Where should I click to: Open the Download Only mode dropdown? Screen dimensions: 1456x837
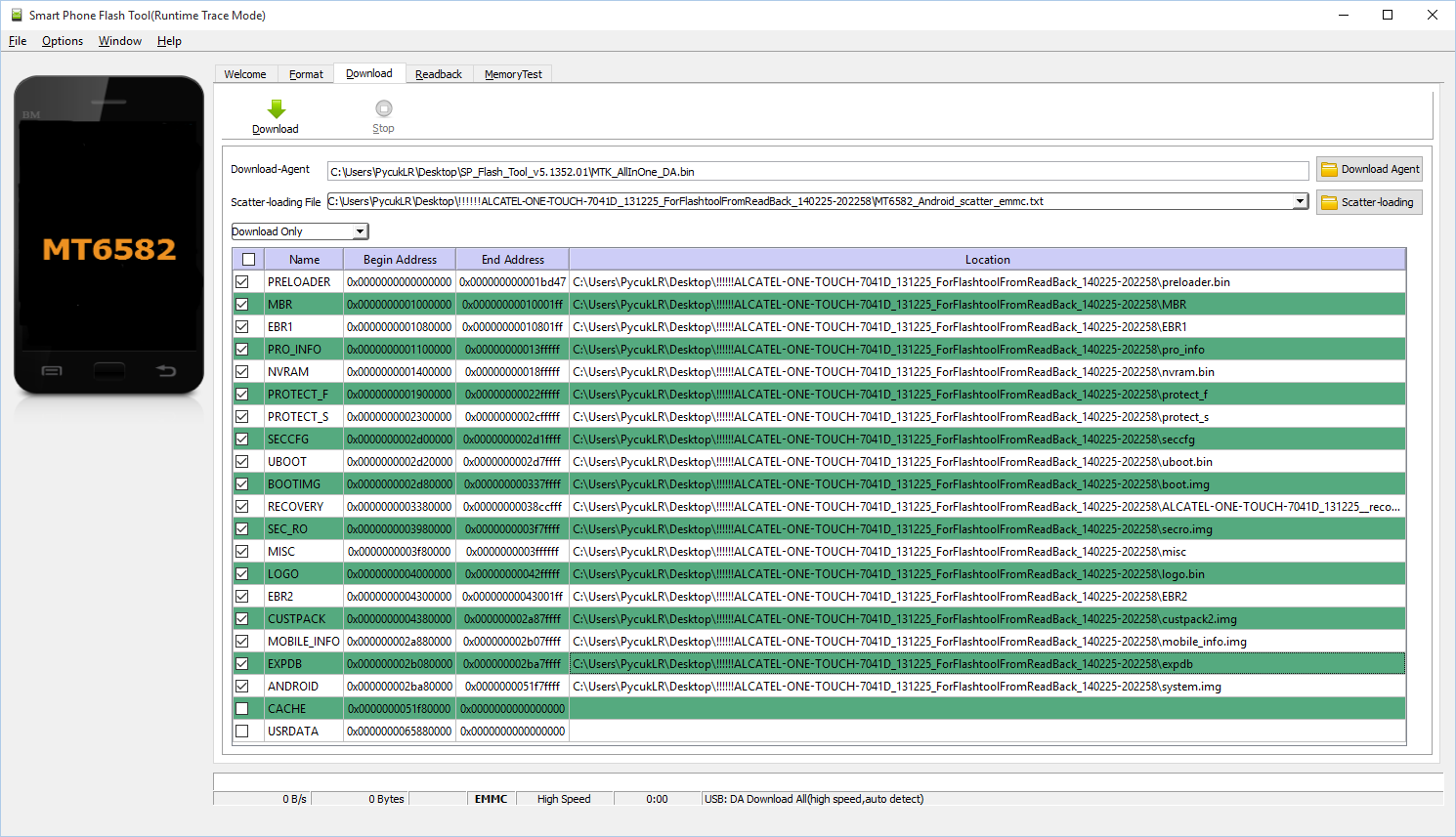click(361, 231)
